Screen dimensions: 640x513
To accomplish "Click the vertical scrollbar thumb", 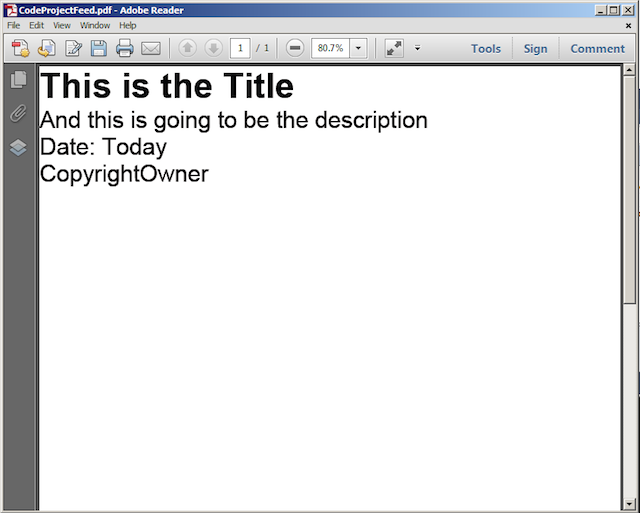I will click(x=629, y=189).
